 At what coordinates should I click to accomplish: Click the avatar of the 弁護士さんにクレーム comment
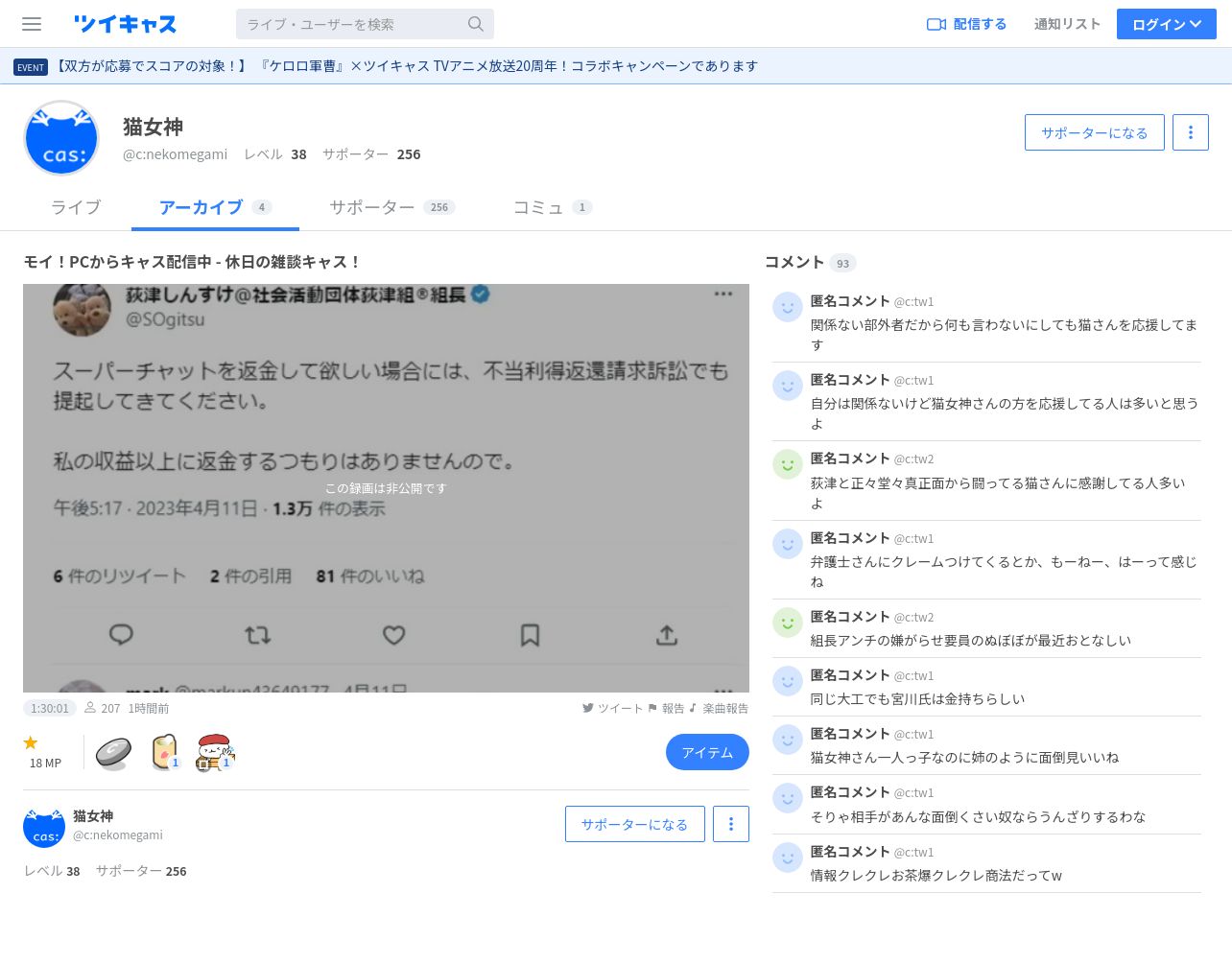tap(788, 544)
